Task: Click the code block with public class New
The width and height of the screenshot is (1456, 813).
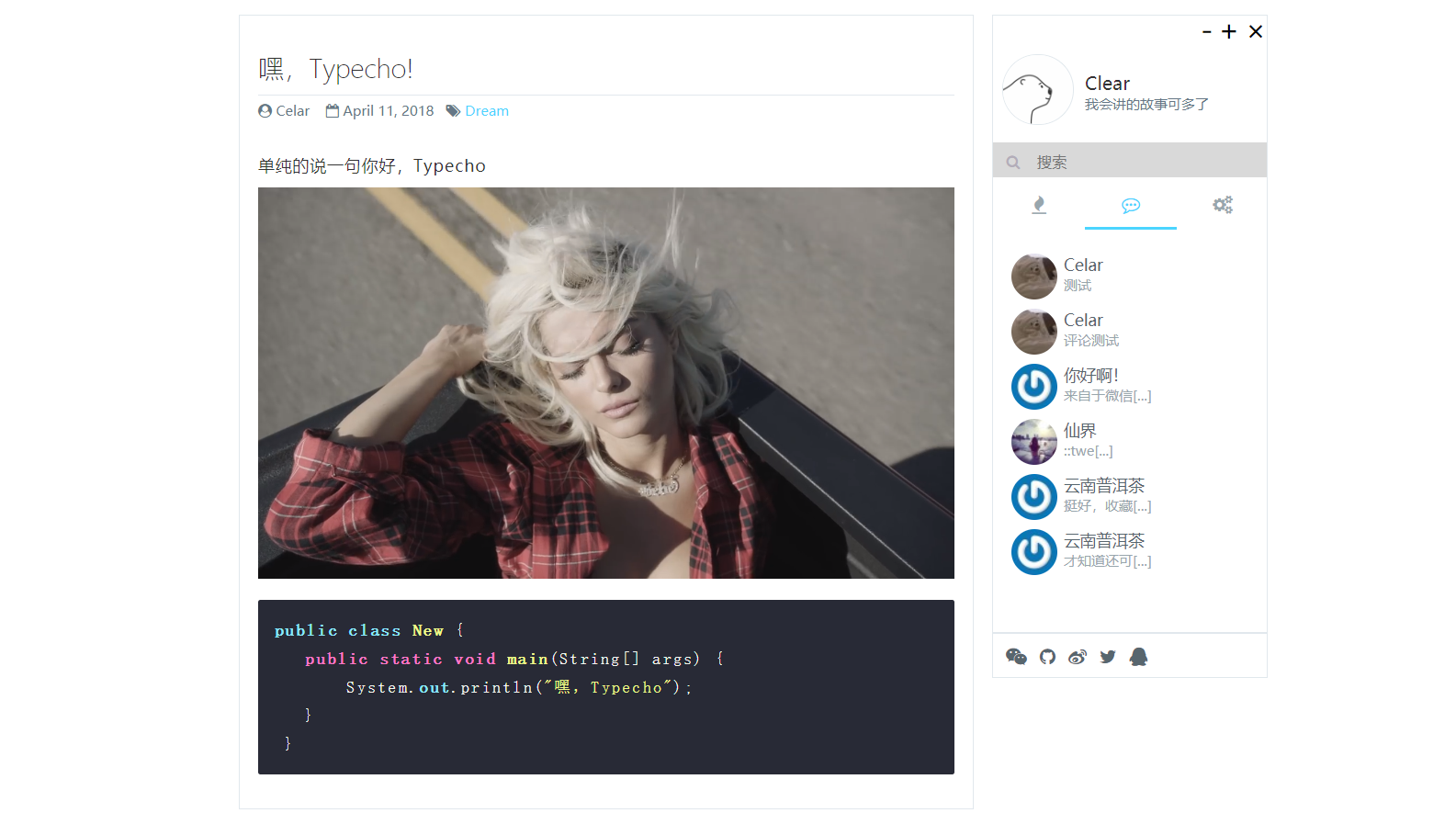Action: click(606, 687)
